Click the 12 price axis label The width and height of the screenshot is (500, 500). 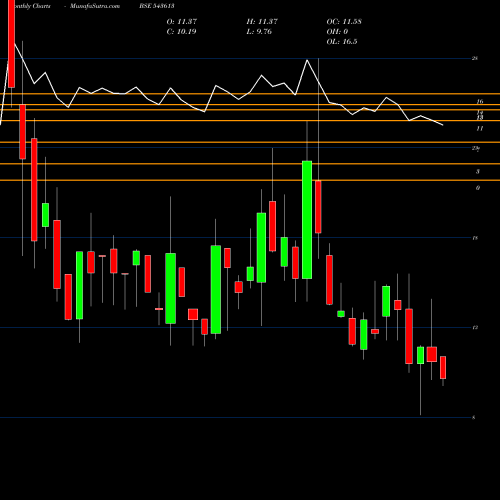point(475,328)
